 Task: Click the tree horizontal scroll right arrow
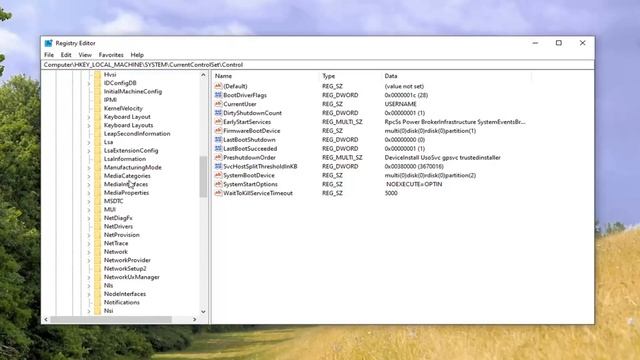(195, 319)
